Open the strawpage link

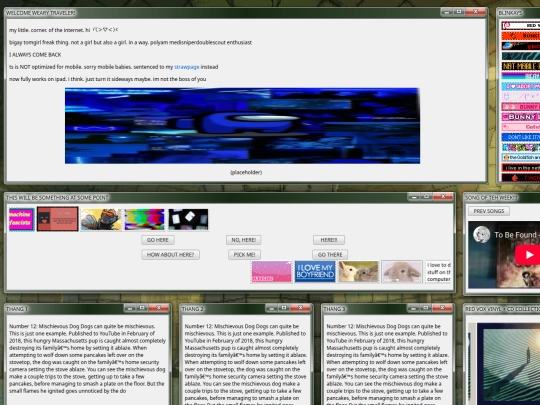click(x=187, y=67)
